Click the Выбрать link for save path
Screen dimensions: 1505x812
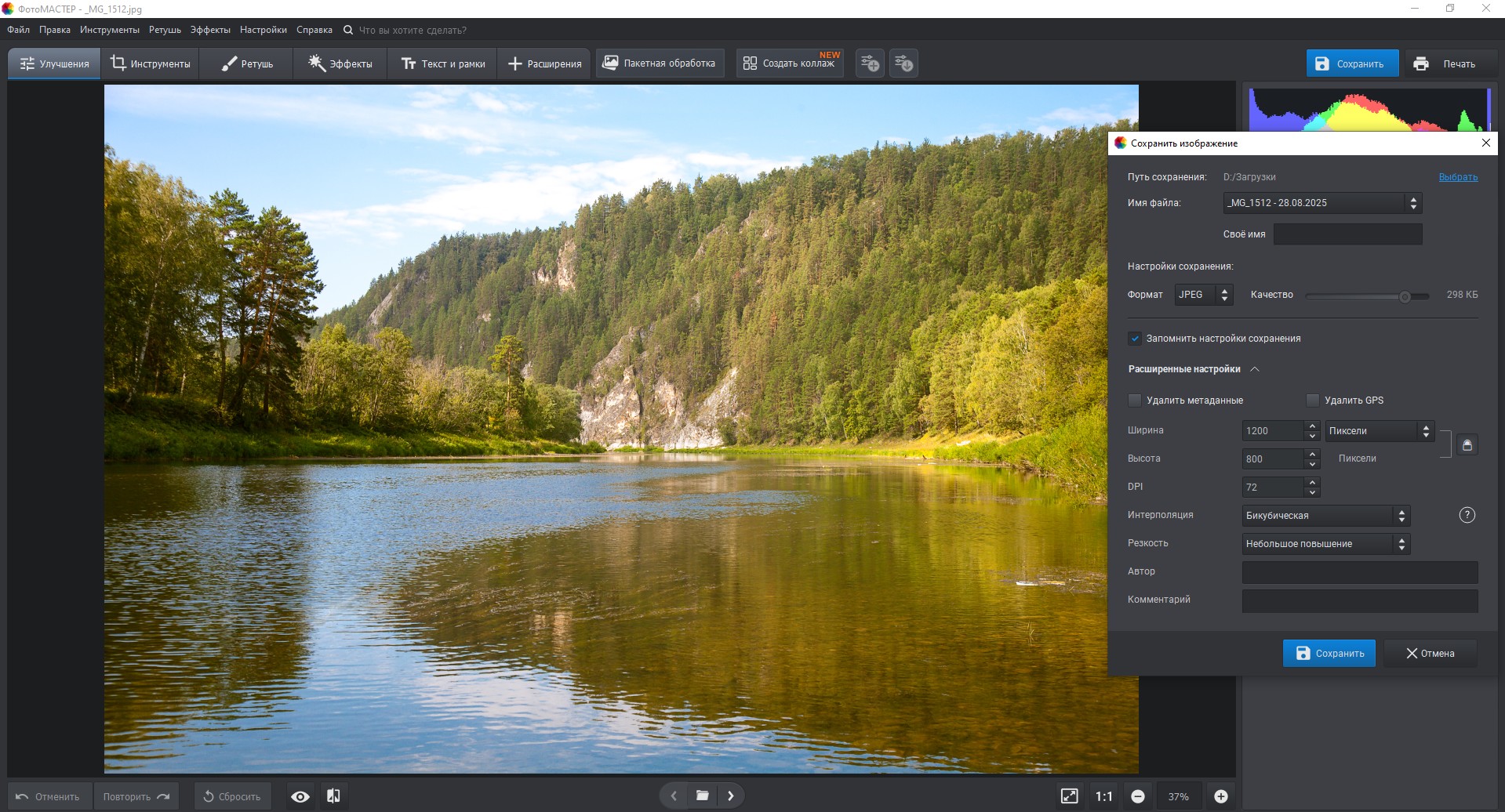pos(1457,177)
